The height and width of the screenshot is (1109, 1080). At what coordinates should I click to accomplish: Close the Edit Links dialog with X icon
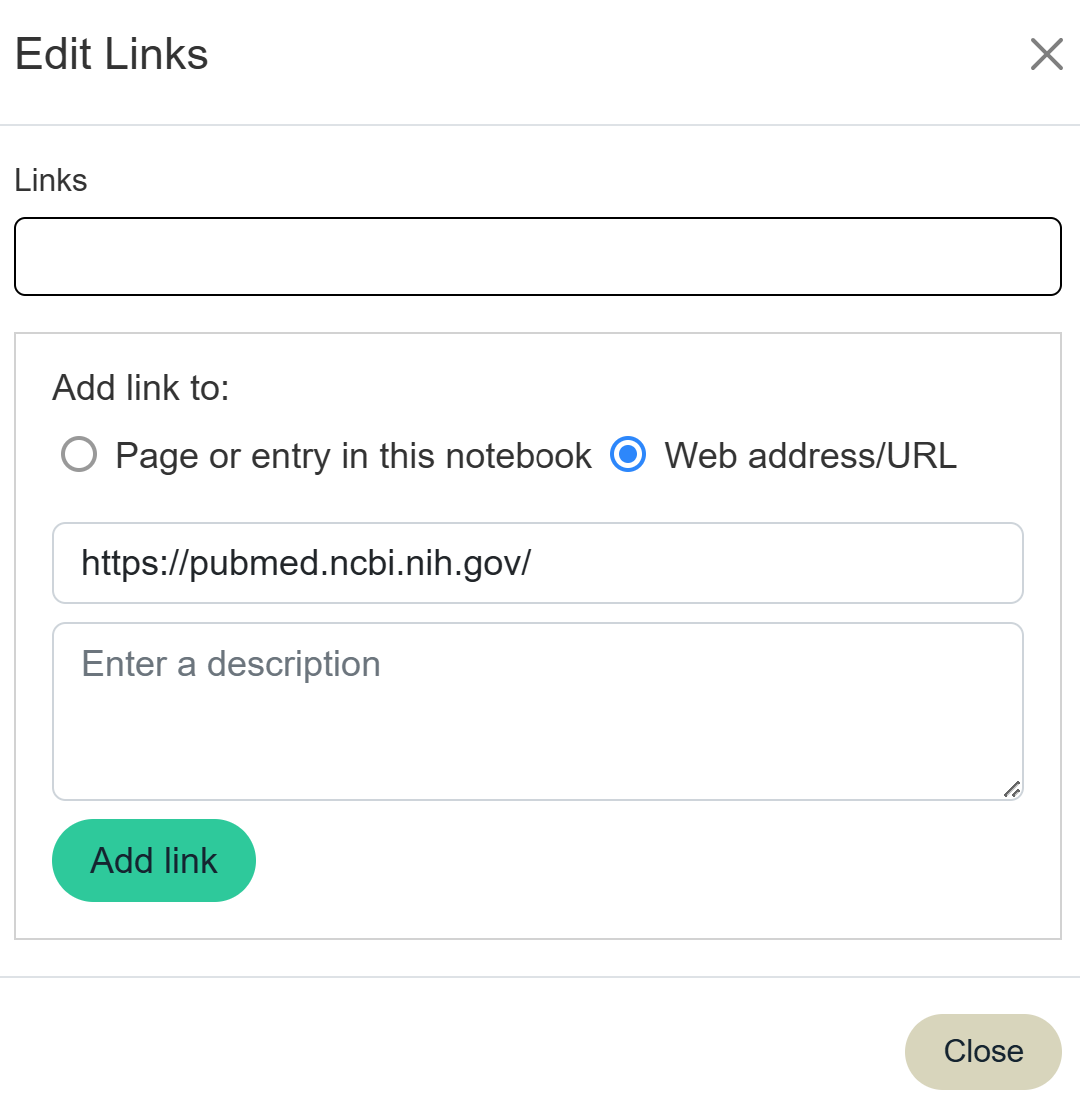[x=1046, y=54]
